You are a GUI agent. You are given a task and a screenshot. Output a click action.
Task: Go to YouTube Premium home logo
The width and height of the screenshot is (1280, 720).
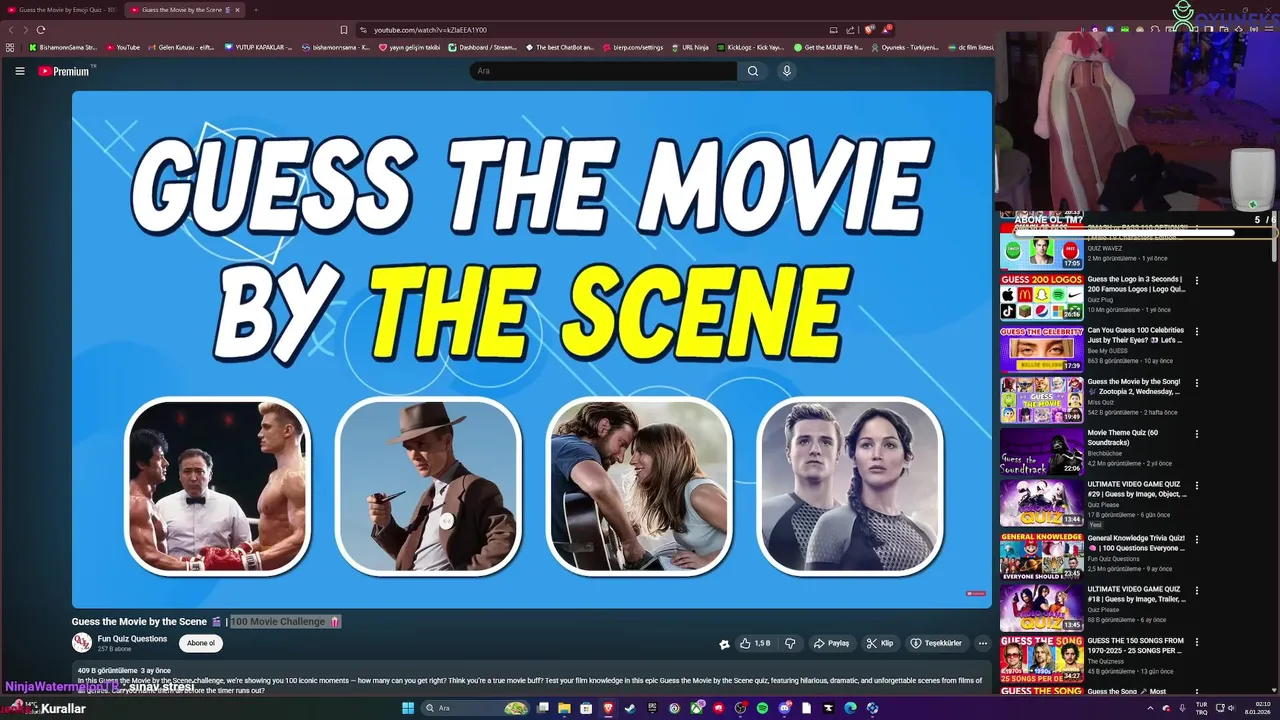66,71
